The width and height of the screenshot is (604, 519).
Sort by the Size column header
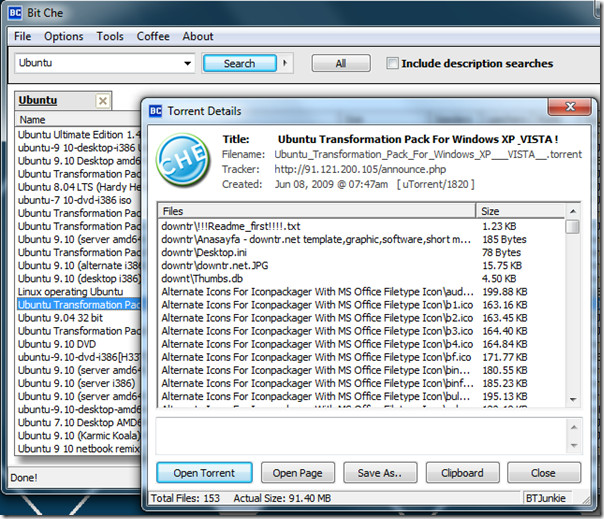click(x=521, y=211)
